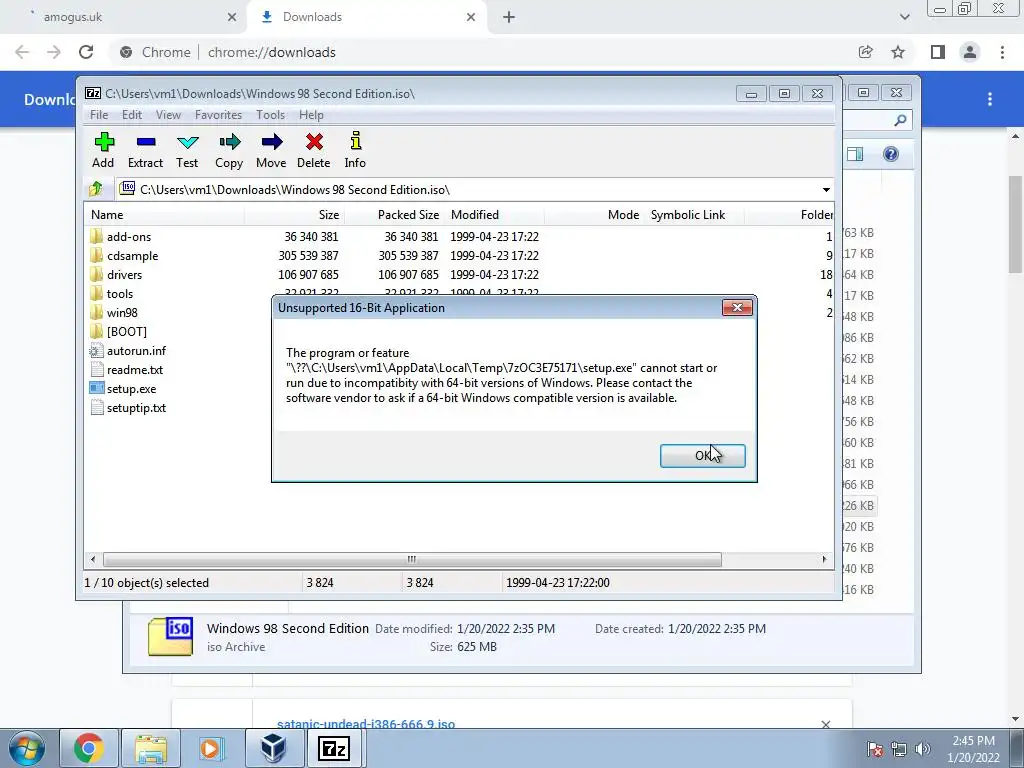The width and height of the screenshot is (1024, 768).
Task: Click the Copy toolbar icon
Action: [229, 150]
